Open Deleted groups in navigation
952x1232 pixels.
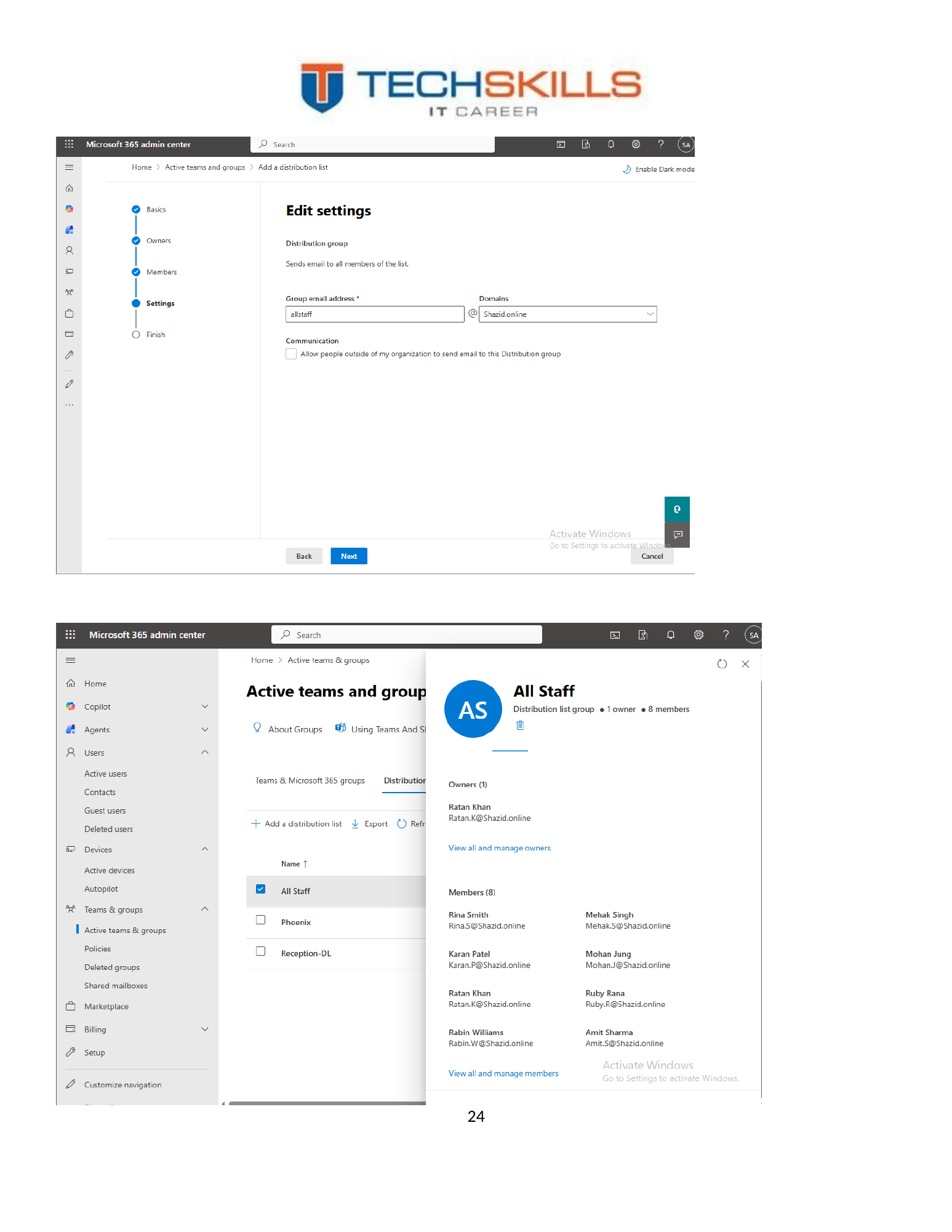112,967
